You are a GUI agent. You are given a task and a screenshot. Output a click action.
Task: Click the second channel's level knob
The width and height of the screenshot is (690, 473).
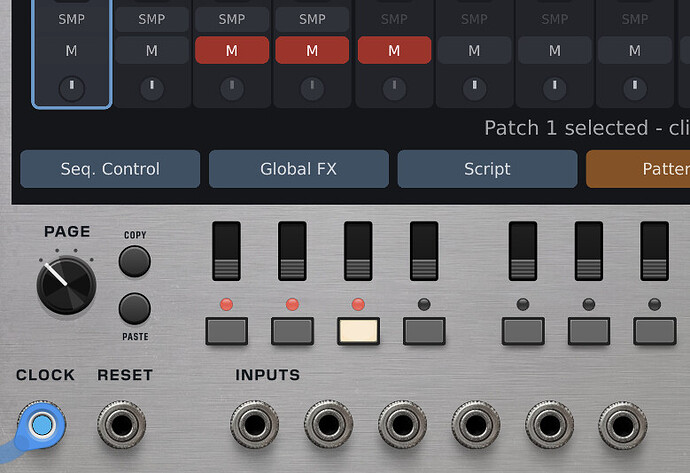[152, 88]
